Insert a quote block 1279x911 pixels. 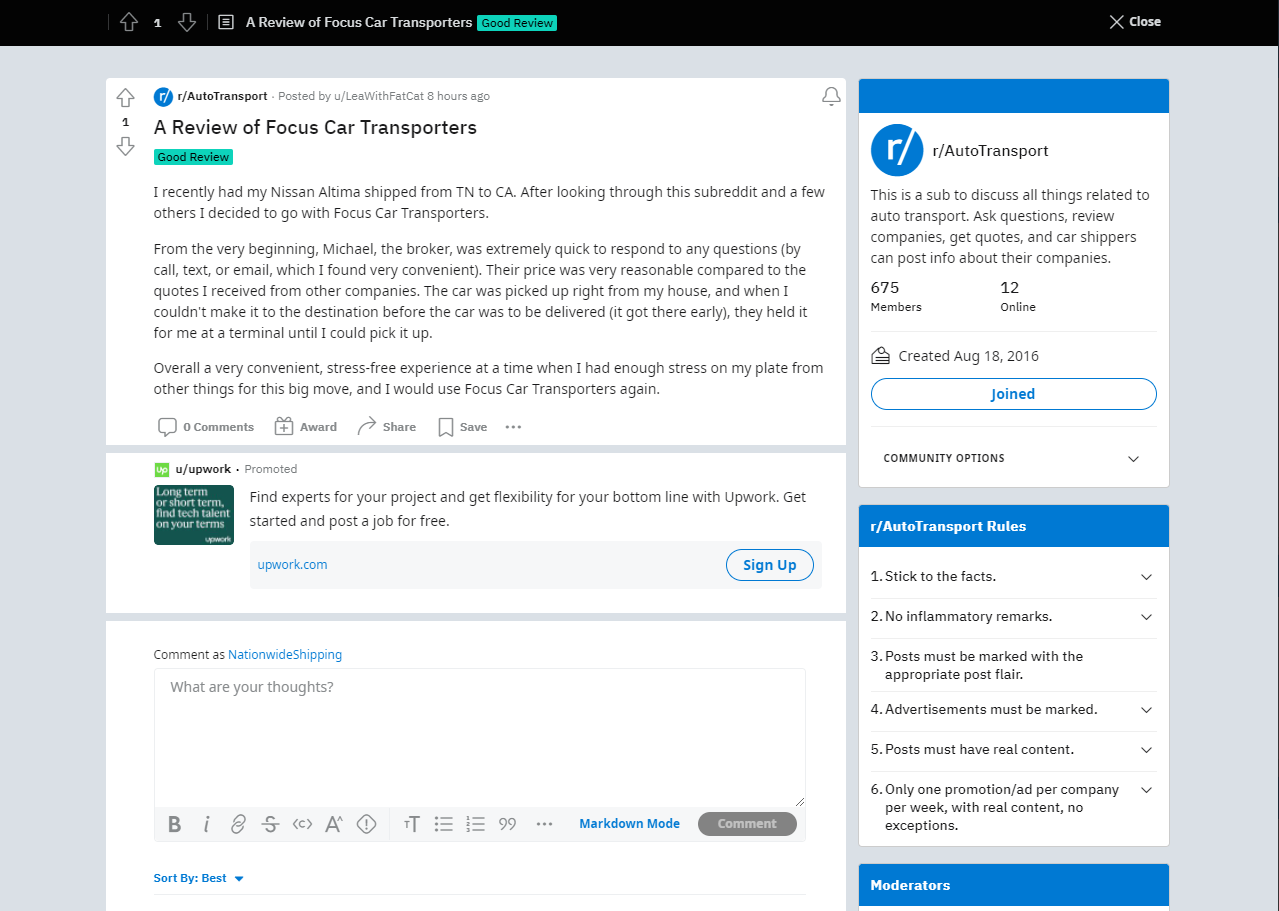[x=507, y=824]
